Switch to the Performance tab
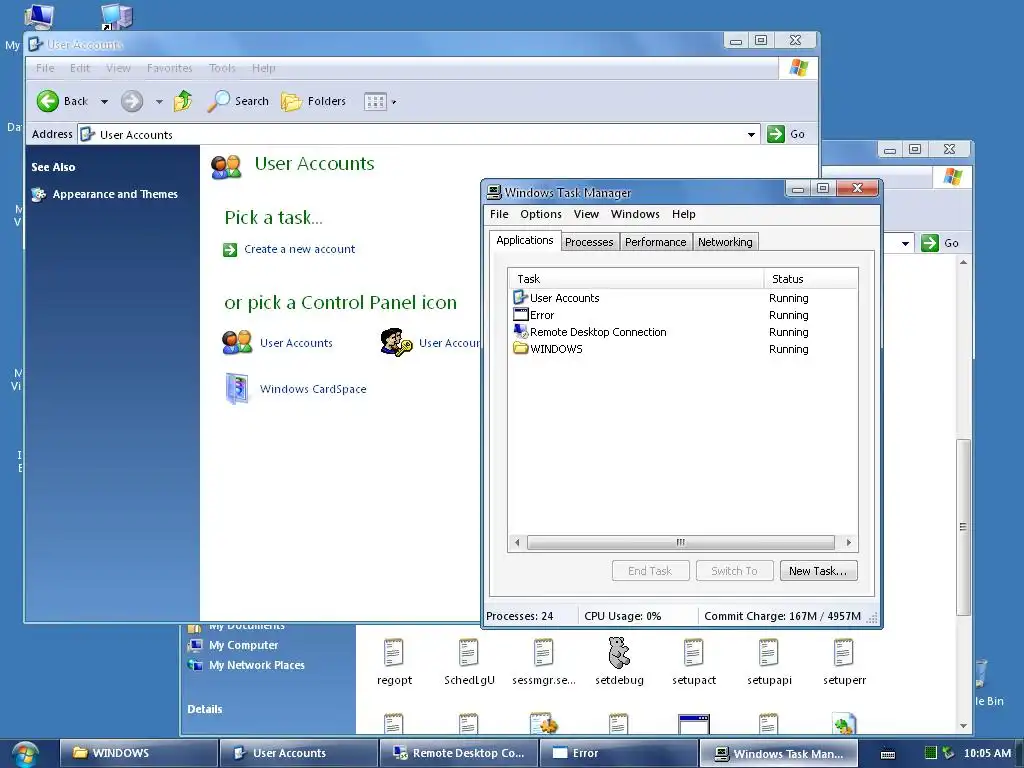1024x768 pixels. point(656,242)
